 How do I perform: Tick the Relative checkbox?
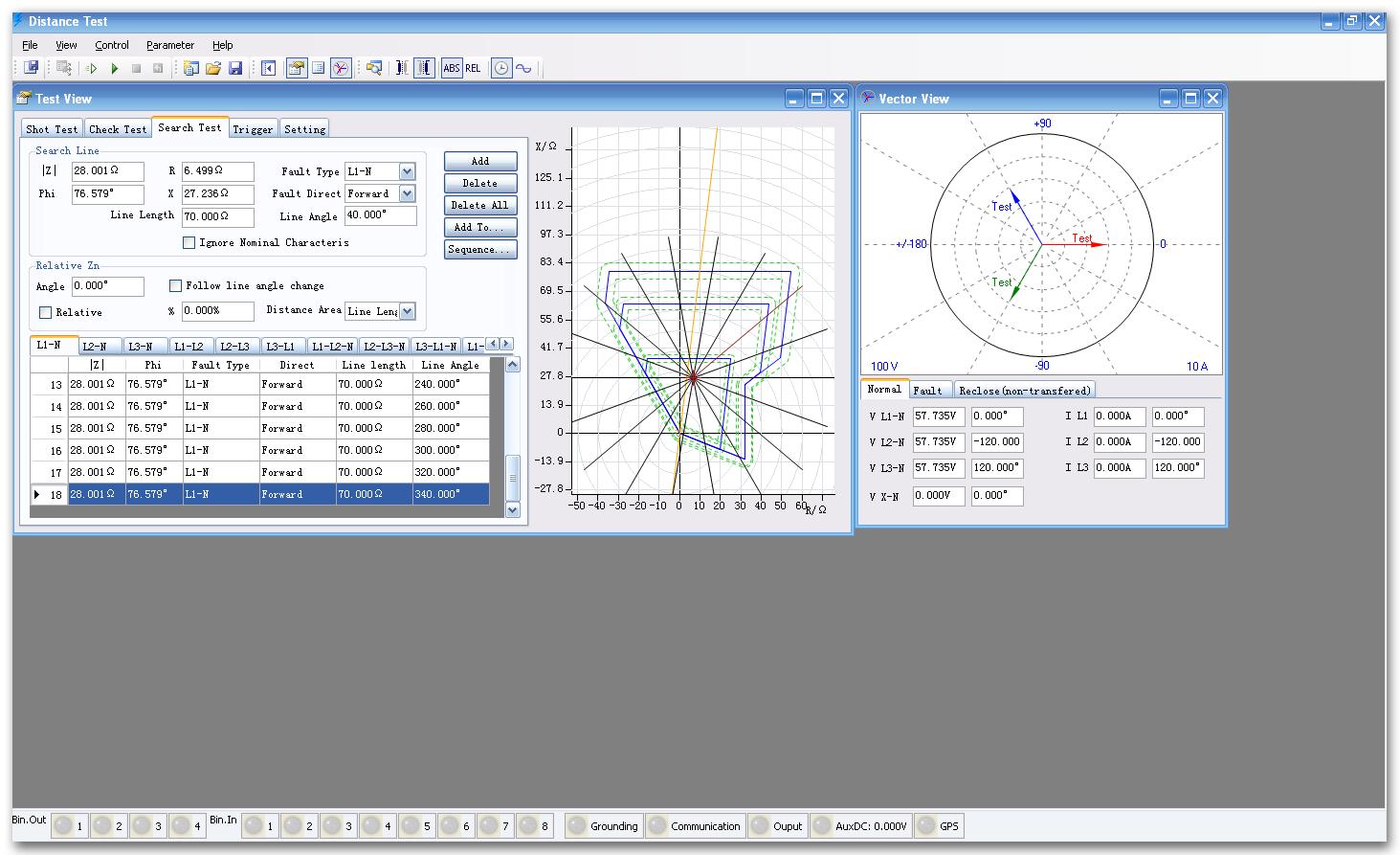(45, 312)
